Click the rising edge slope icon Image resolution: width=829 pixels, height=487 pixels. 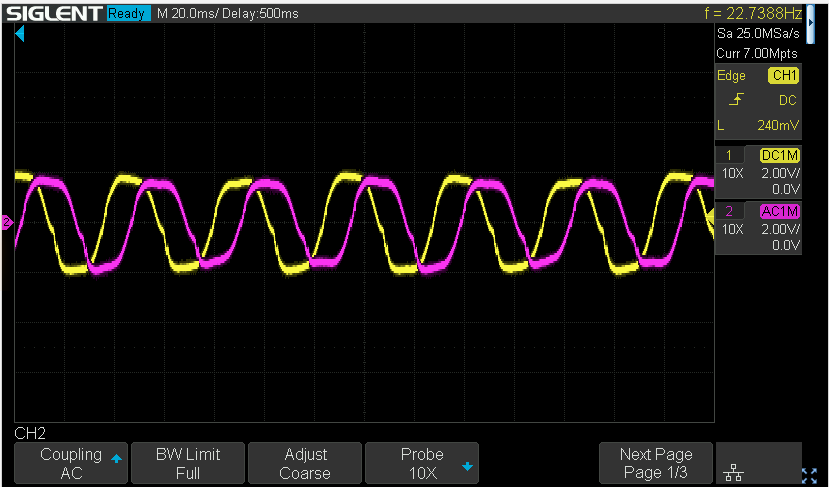coord(736,99)
